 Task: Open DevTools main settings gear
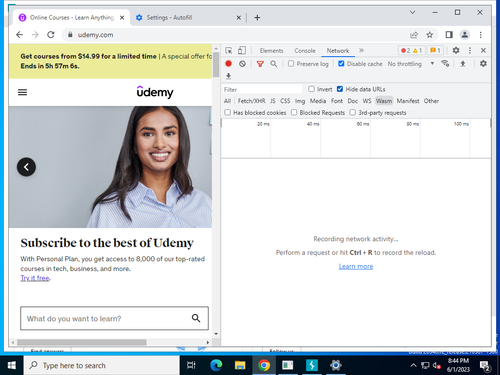click(x=456, y=50)
